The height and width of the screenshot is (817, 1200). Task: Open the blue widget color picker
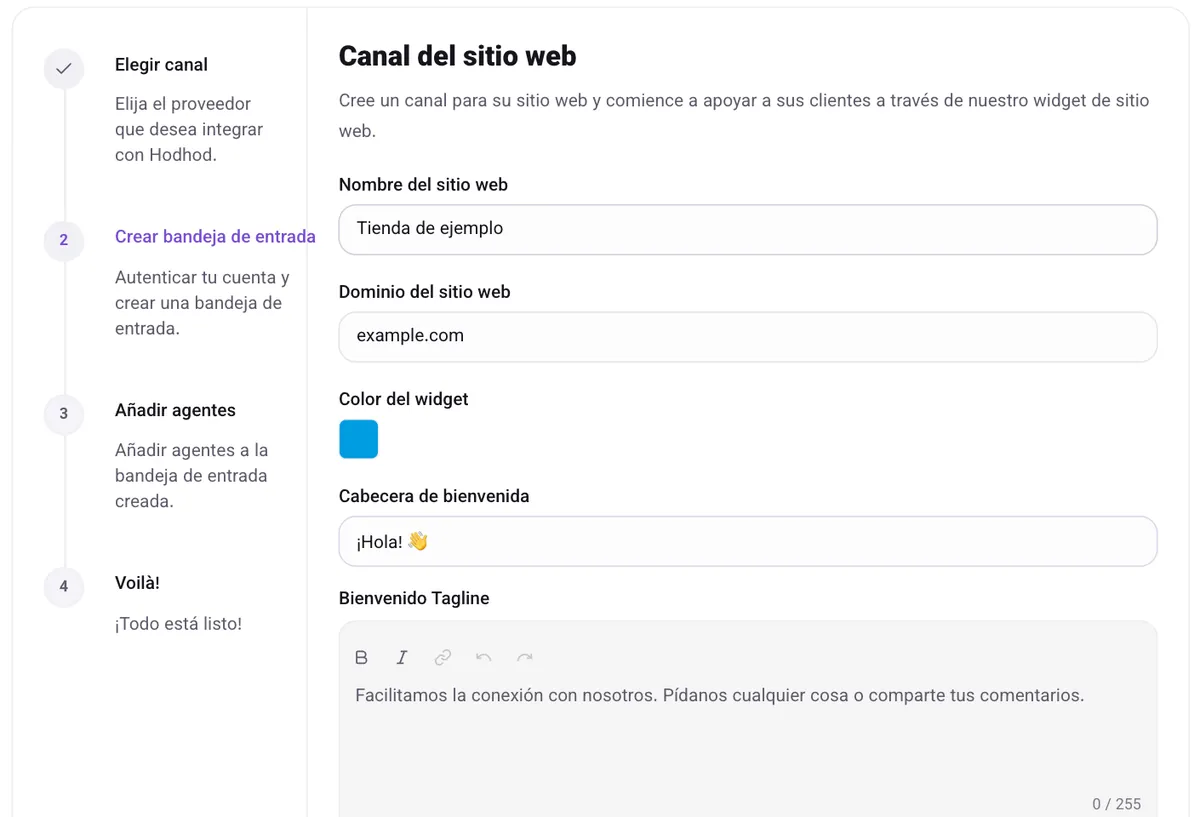click(359, 439)
